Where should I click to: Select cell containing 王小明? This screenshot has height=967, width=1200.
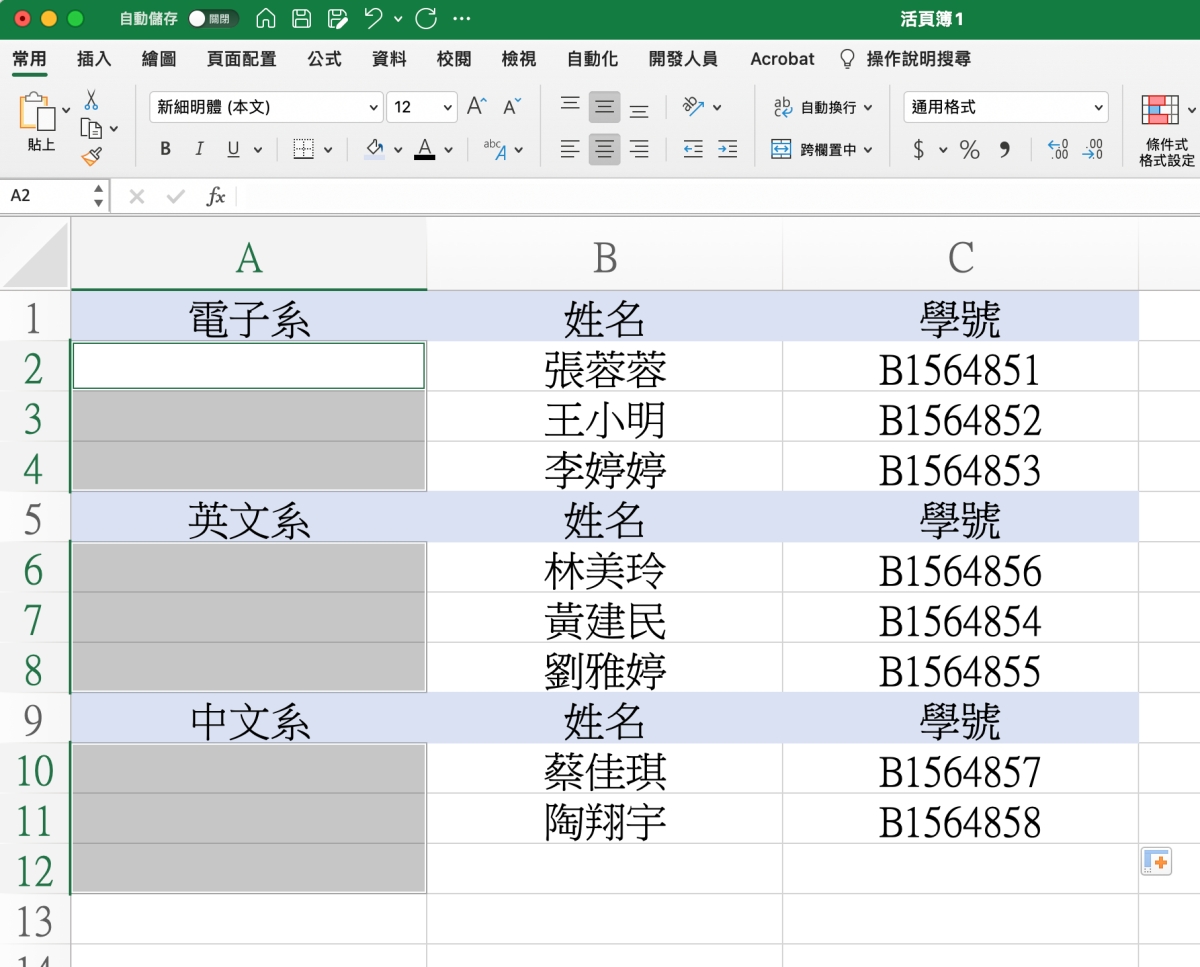(605, 418)
